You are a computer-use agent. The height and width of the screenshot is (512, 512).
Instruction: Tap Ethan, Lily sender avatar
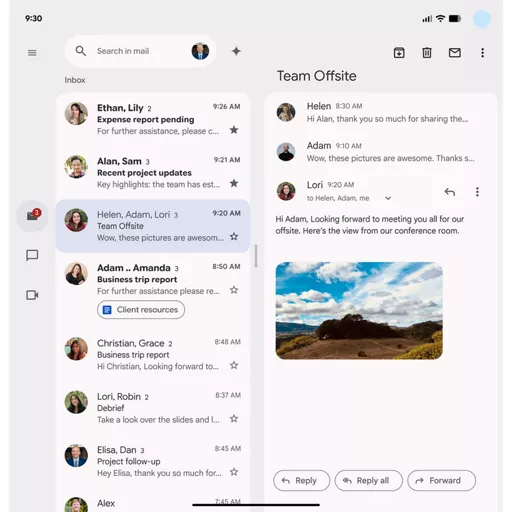tap(76, 114)
